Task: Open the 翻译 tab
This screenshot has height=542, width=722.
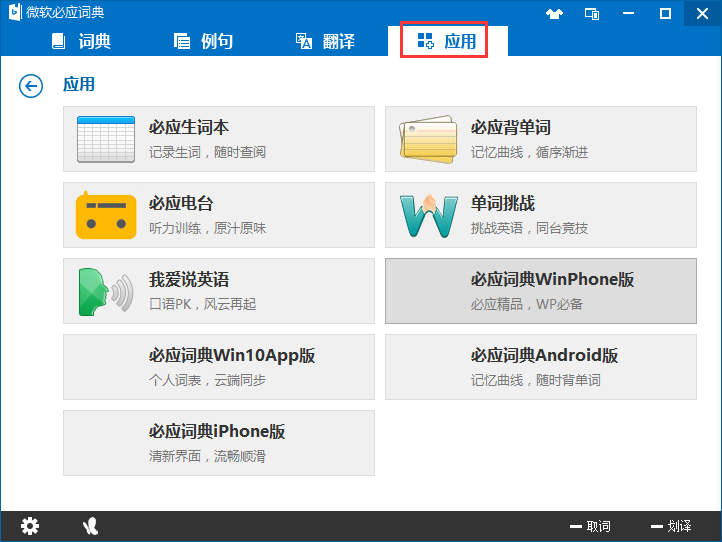Action: [x=325, y=41]
